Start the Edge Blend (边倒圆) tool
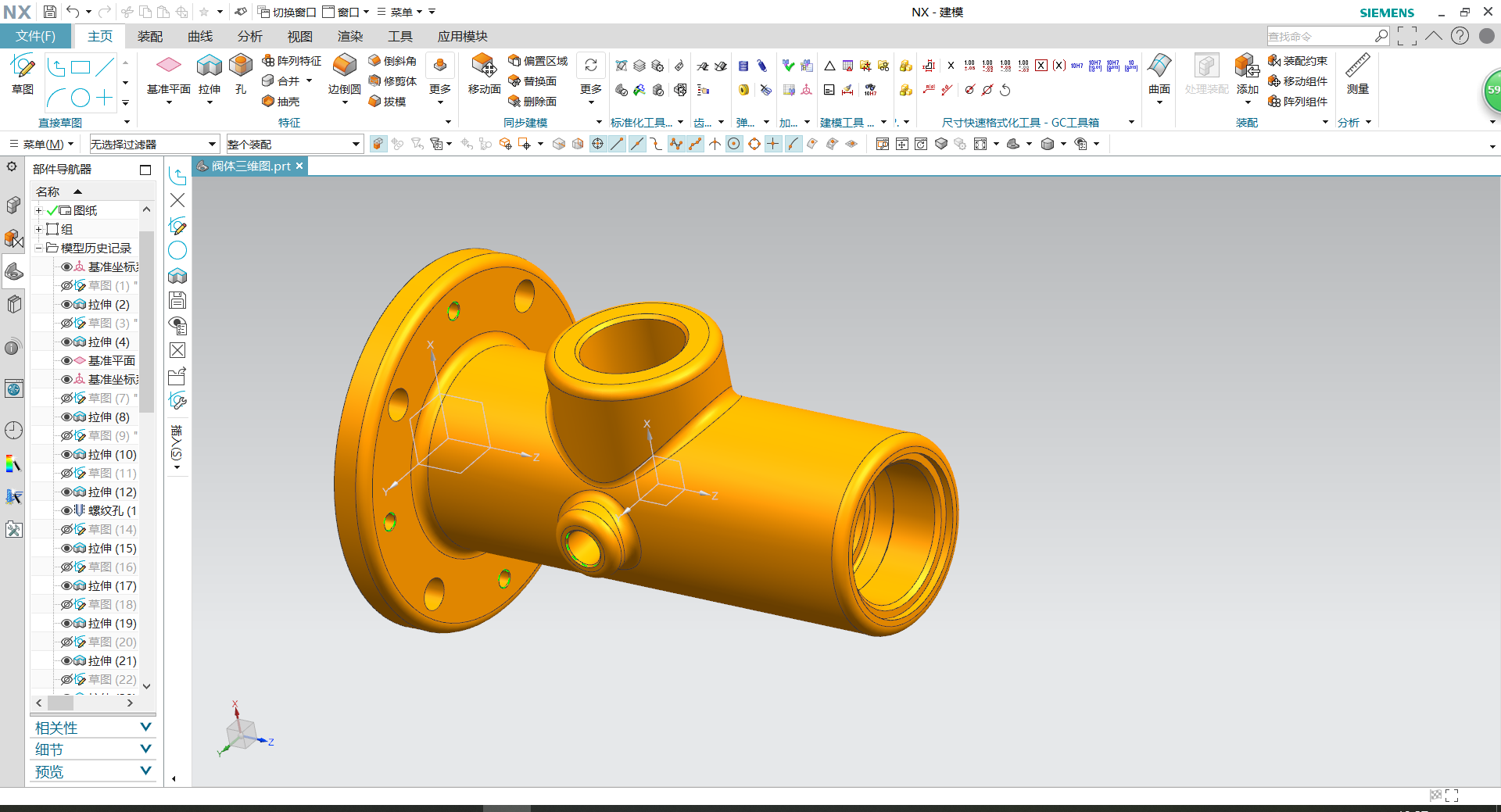This screenshot has width=1501, height=812. point(344,74)
